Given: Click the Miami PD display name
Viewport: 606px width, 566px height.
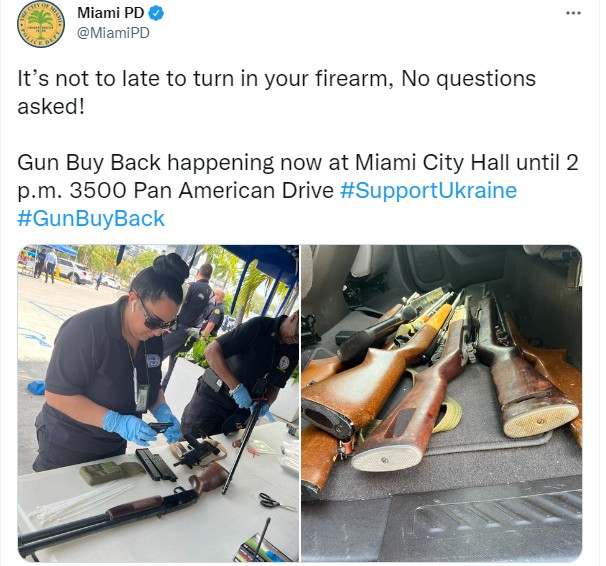Looking at the screenshot, I should coord(111,13).
